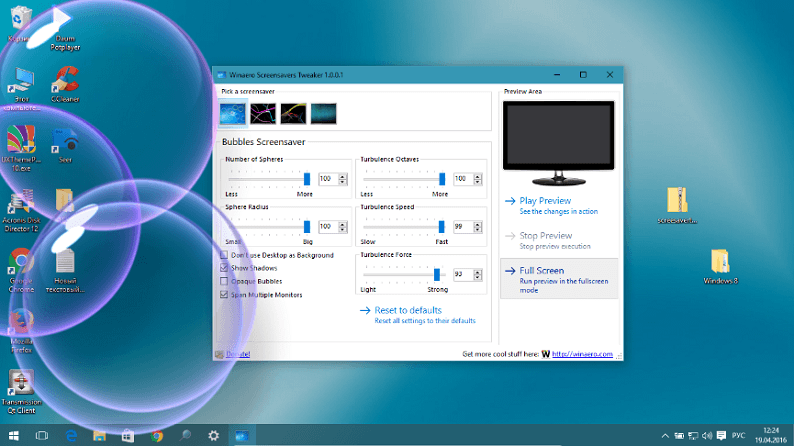Open File Explorer from taskbar
Viewport: 794px width, 446px height.
(x=99, y=435)
